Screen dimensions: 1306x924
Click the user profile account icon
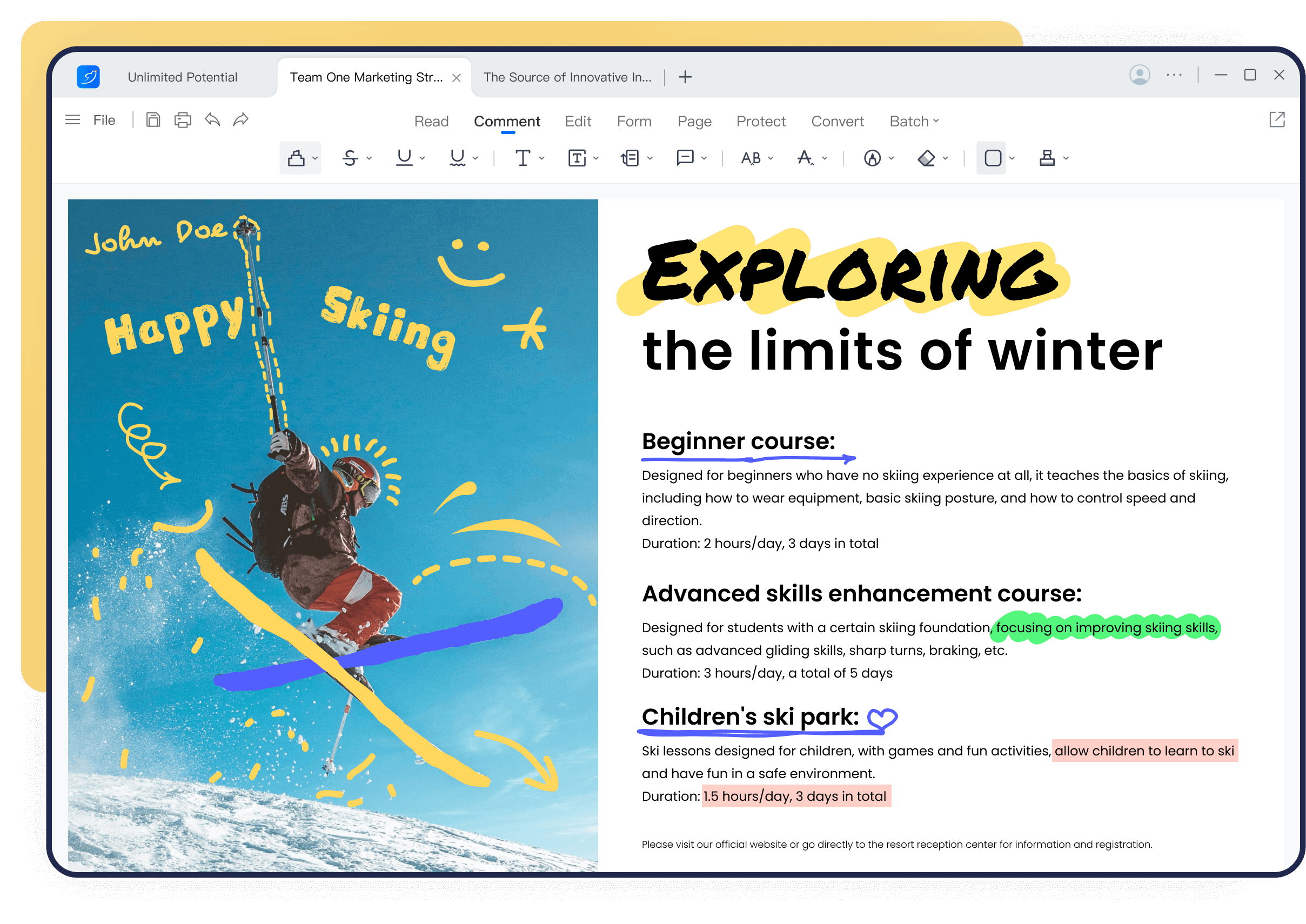[1139, 75]
